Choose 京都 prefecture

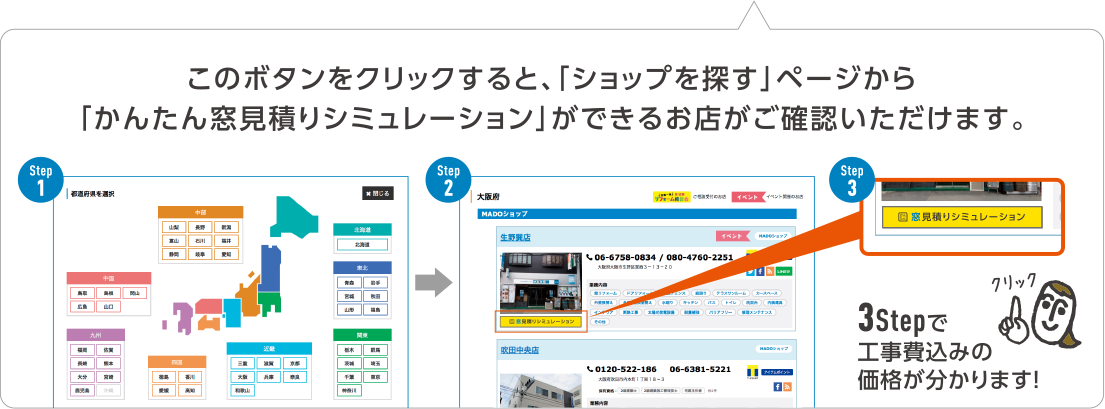coord(295,363)
